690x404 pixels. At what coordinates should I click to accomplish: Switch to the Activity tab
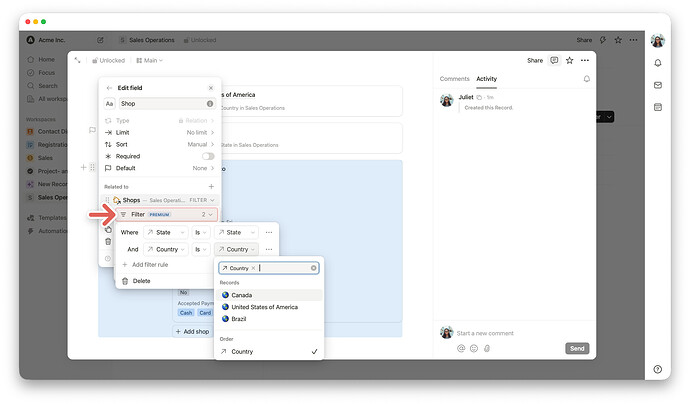(x=486, y=78)
